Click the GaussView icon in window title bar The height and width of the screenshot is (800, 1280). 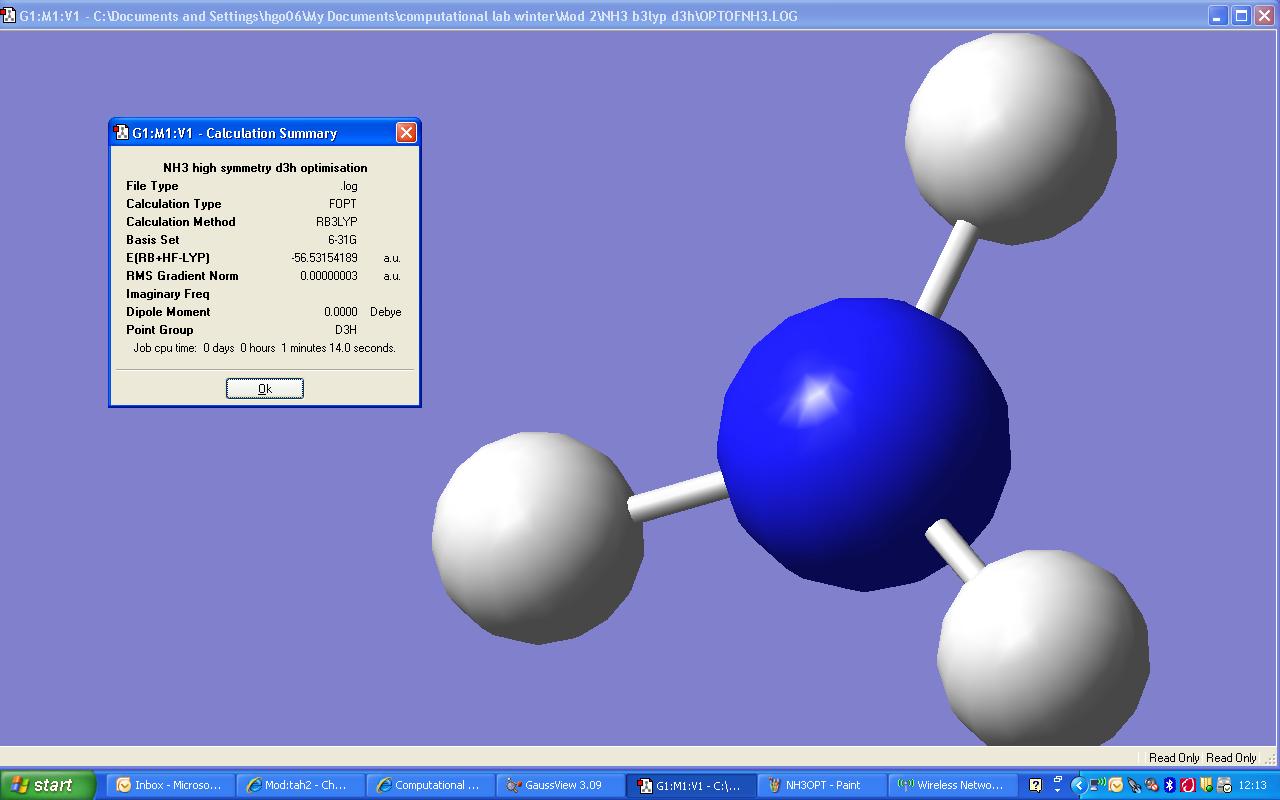tap(9, 16)
